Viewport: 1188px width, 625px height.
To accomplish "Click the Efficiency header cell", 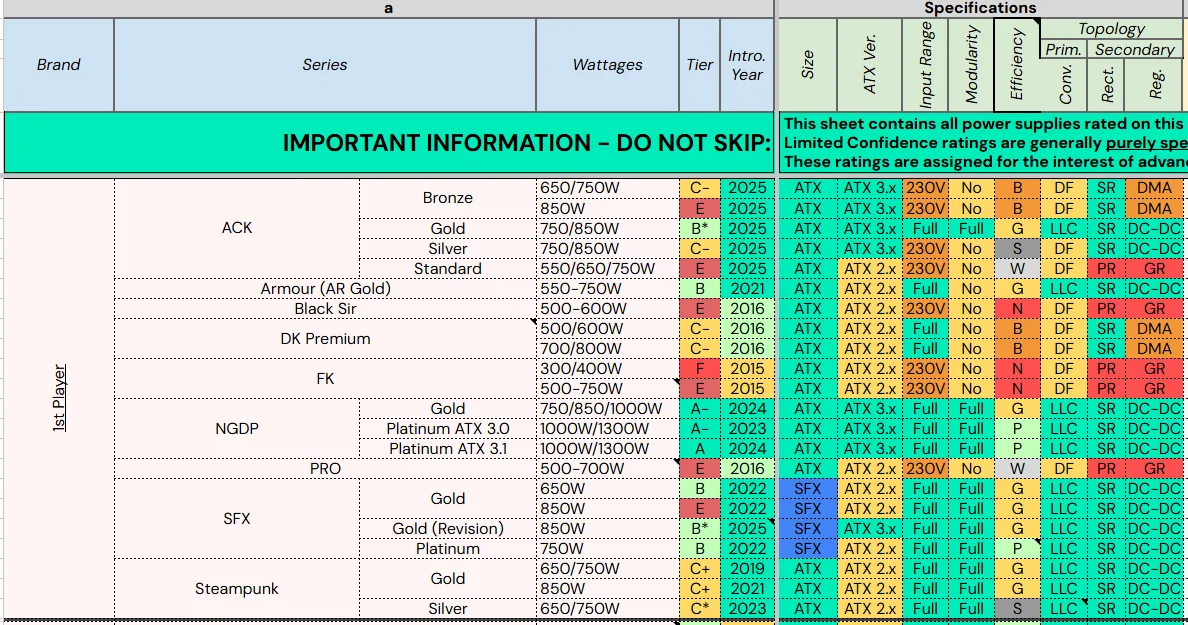I will click(x=1017, y=65).
